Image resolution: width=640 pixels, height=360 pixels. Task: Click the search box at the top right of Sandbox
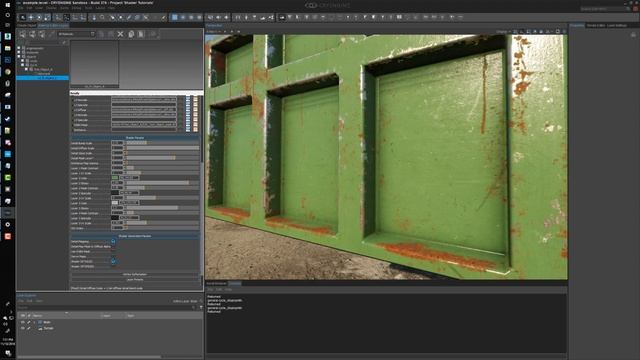pos(605,9)
